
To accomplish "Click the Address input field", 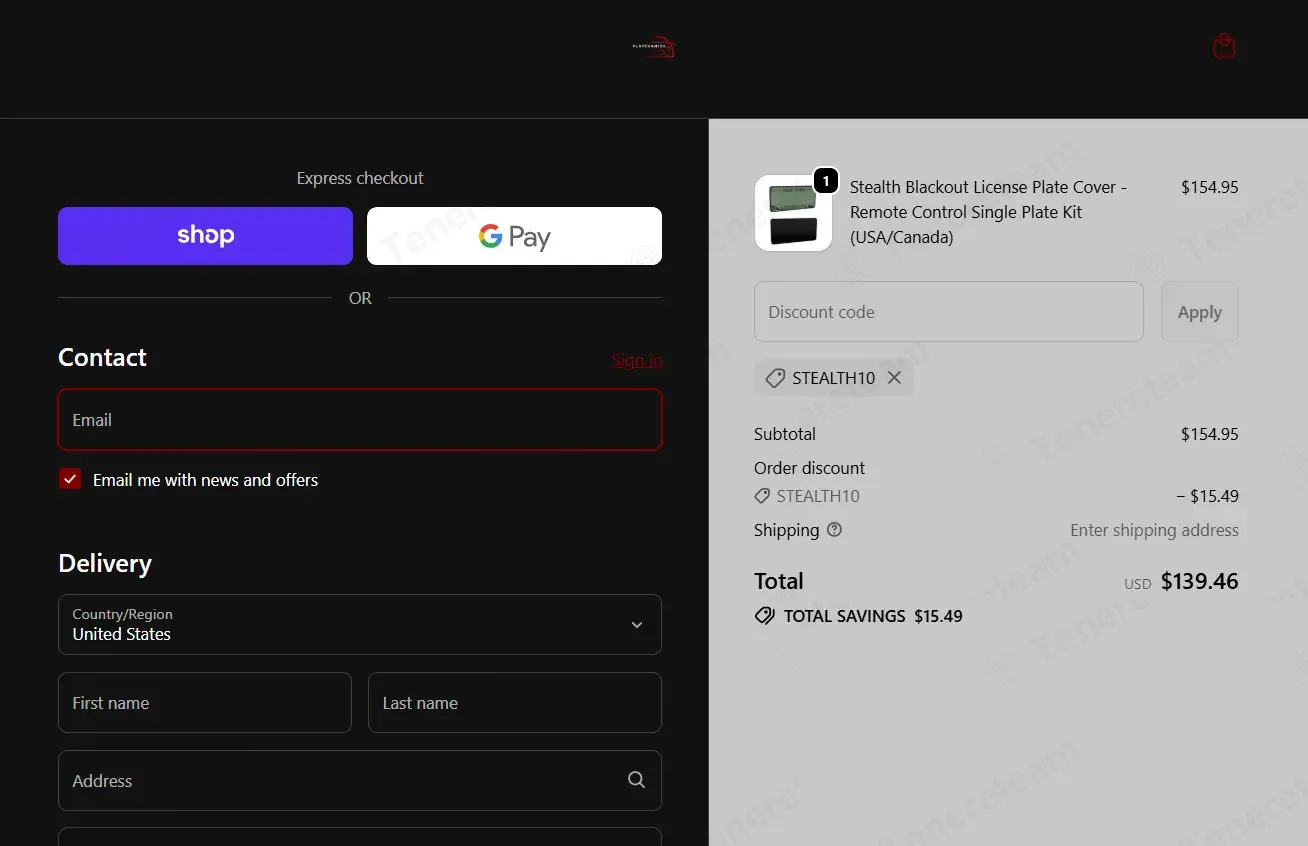I will [360, 781].
